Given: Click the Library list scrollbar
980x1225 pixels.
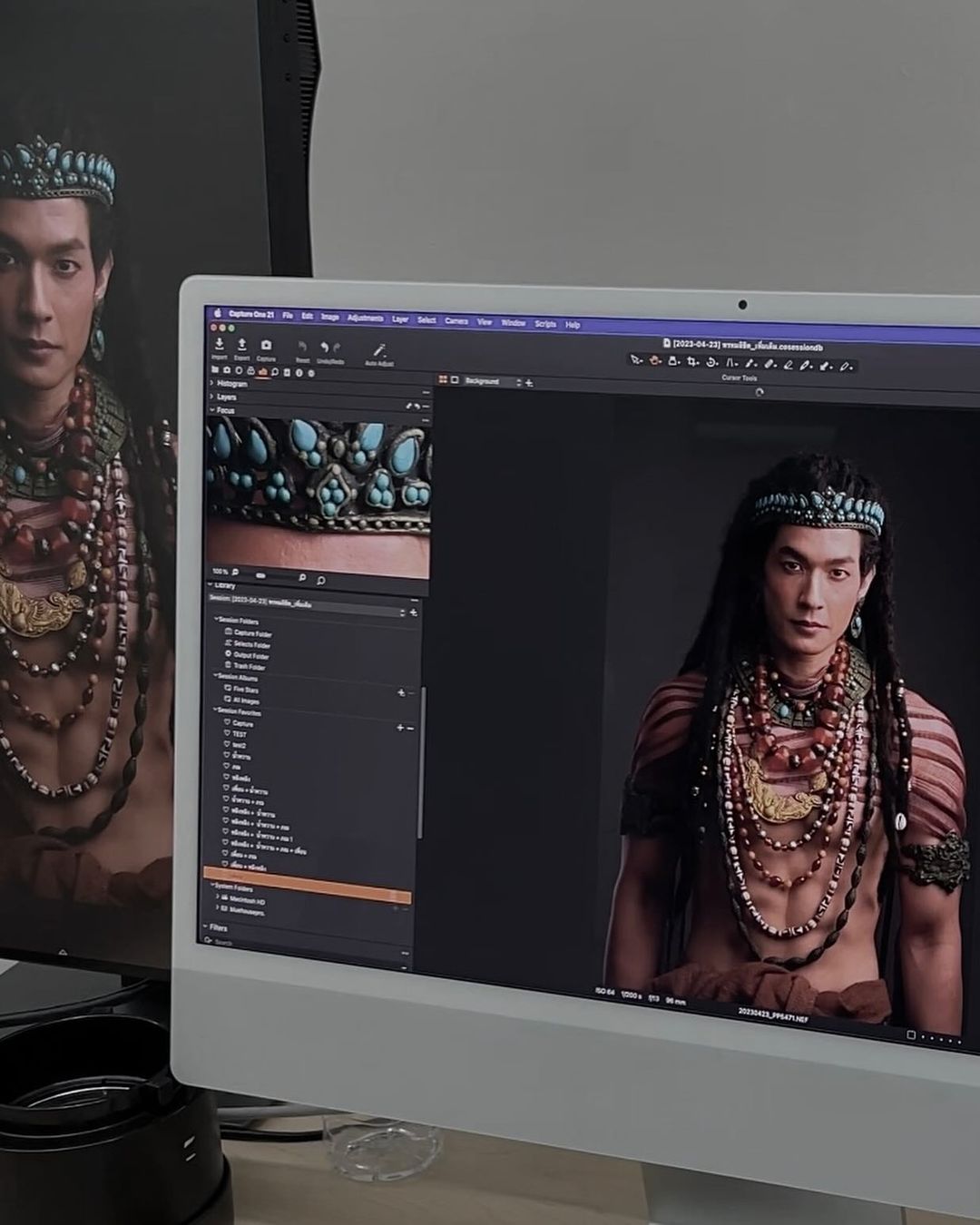Looking at the screenshot, I should 421,762.
